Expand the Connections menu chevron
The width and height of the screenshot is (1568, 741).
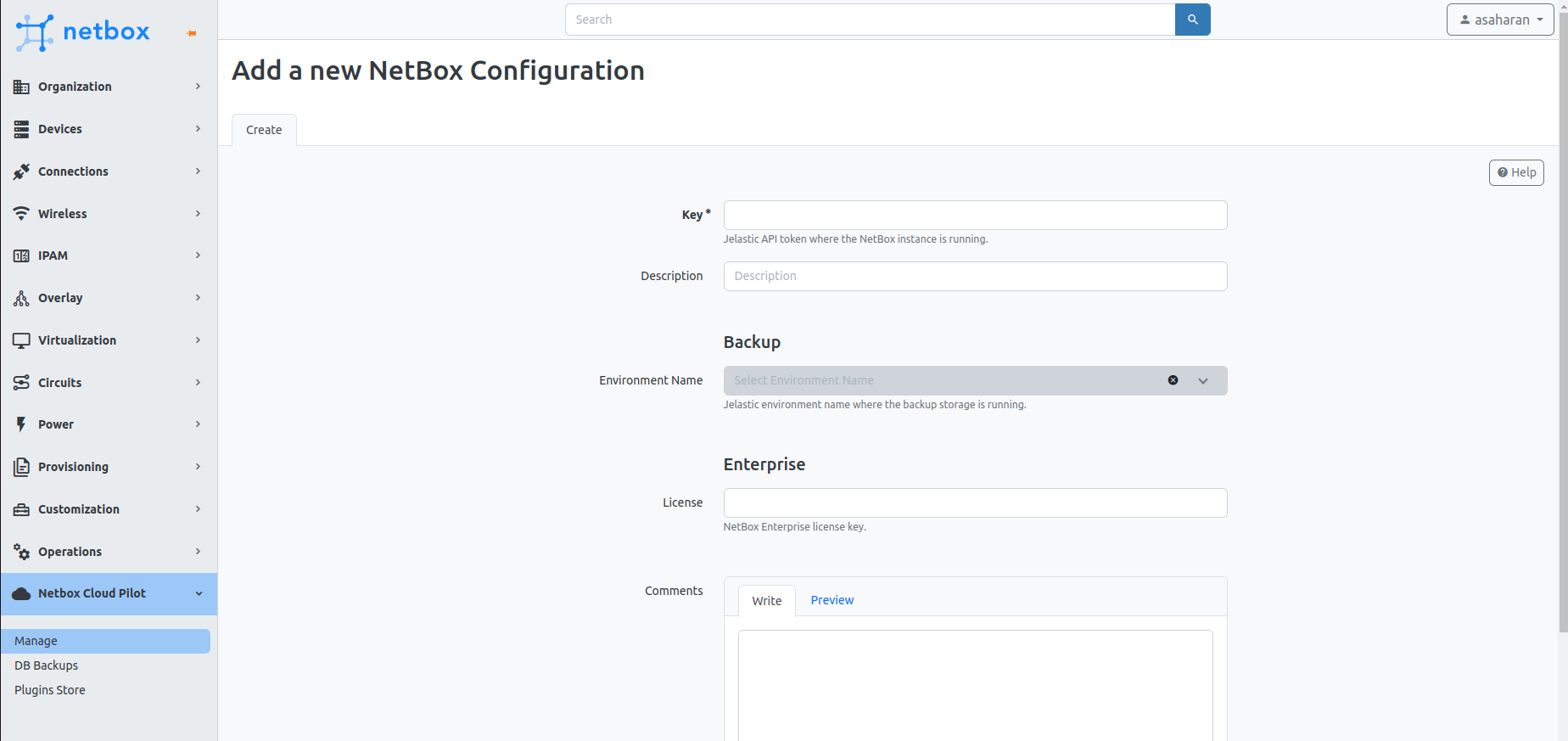point(198,171)
